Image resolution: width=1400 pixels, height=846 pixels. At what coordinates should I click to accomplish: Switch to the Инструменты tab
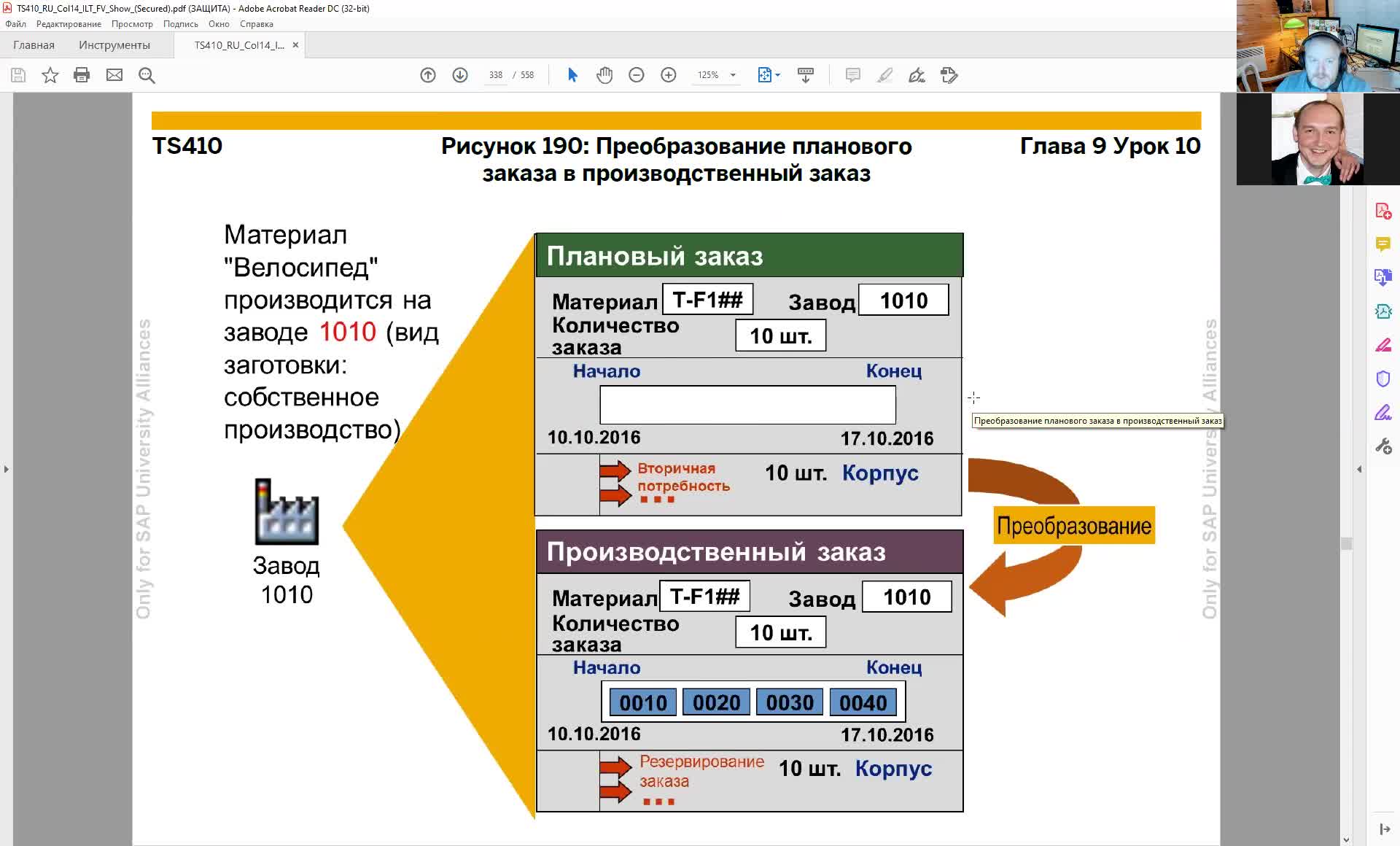[x=114, y=45]
